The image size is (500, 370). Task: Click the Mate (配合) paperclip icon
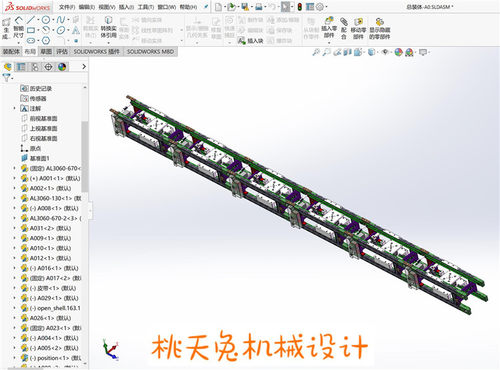[x=344, y=22]
